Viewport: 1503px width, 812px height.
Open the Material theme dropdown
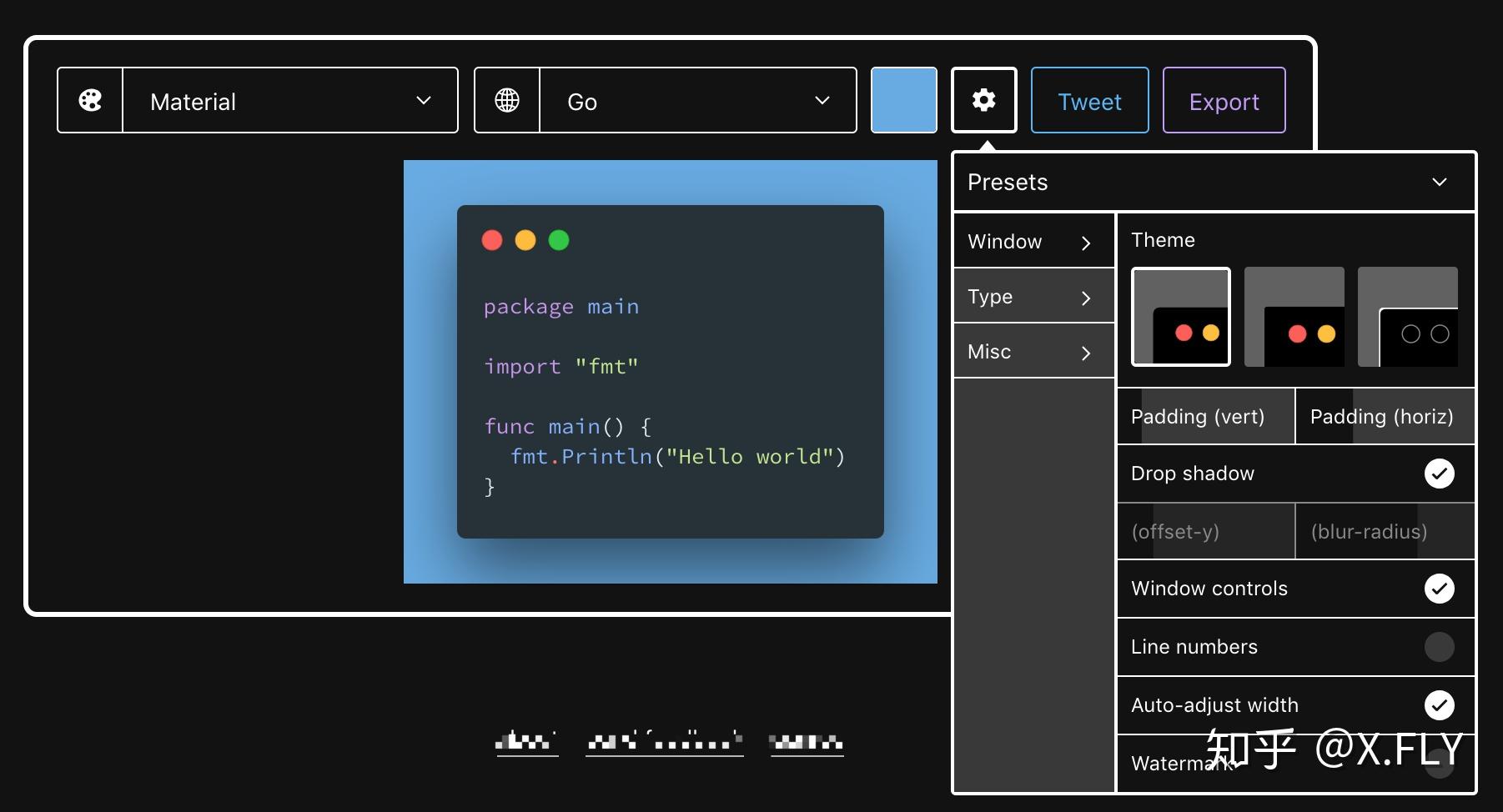(290, 100)
